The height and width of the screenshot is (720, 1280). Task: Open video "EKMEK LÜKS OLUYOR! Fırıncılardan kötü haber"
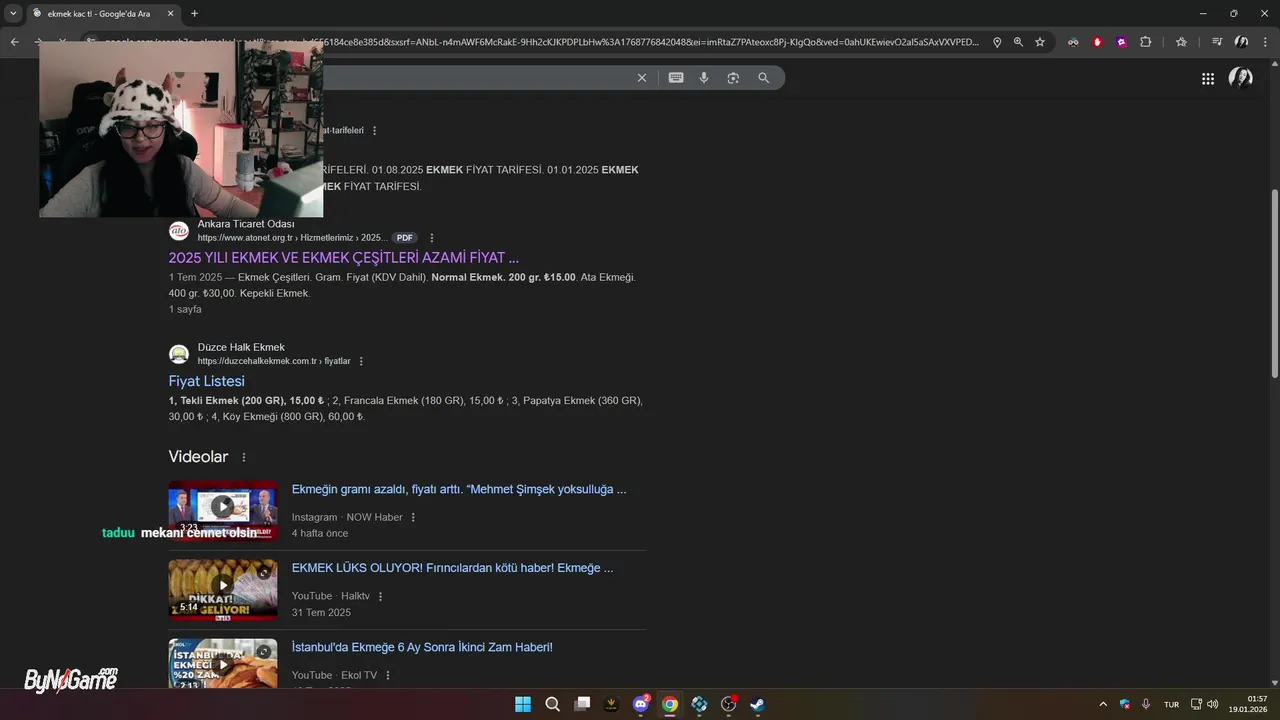click(x=453, y=568)
